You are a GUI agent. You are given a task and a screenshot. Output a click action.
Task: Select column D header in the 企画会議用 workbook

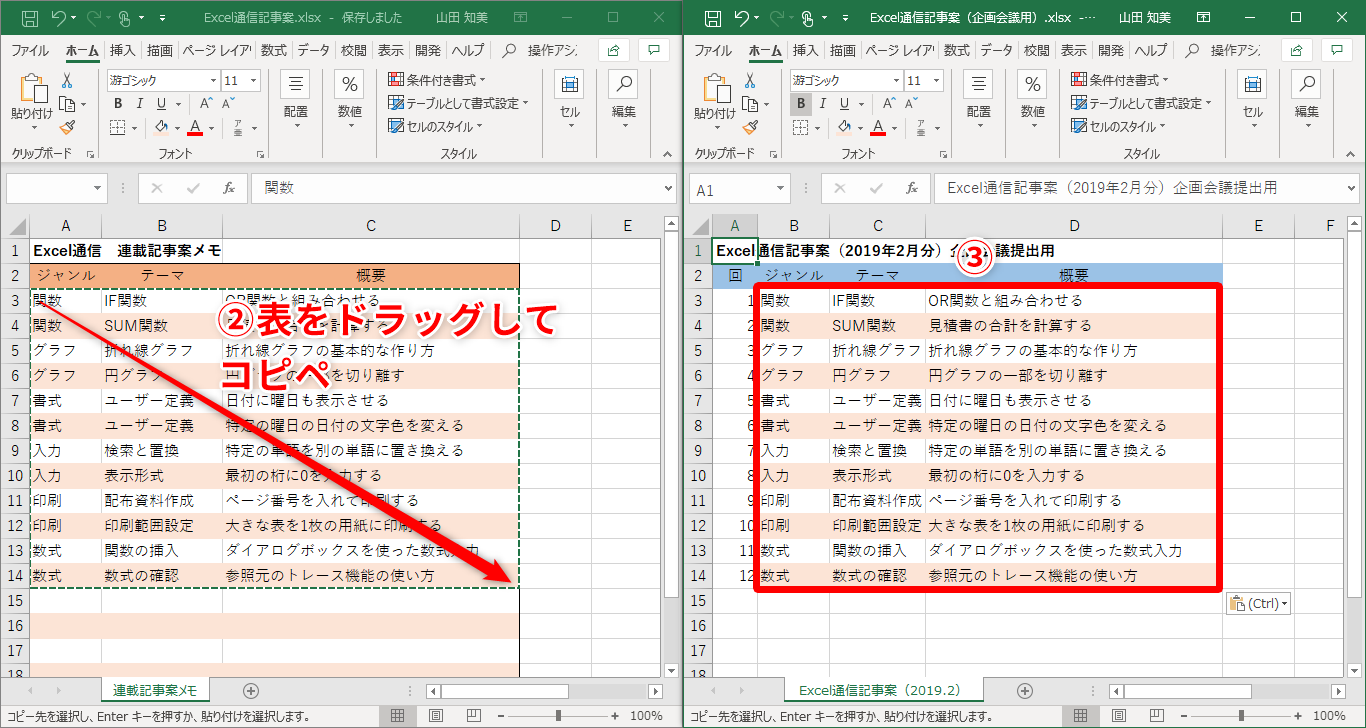1074,226
